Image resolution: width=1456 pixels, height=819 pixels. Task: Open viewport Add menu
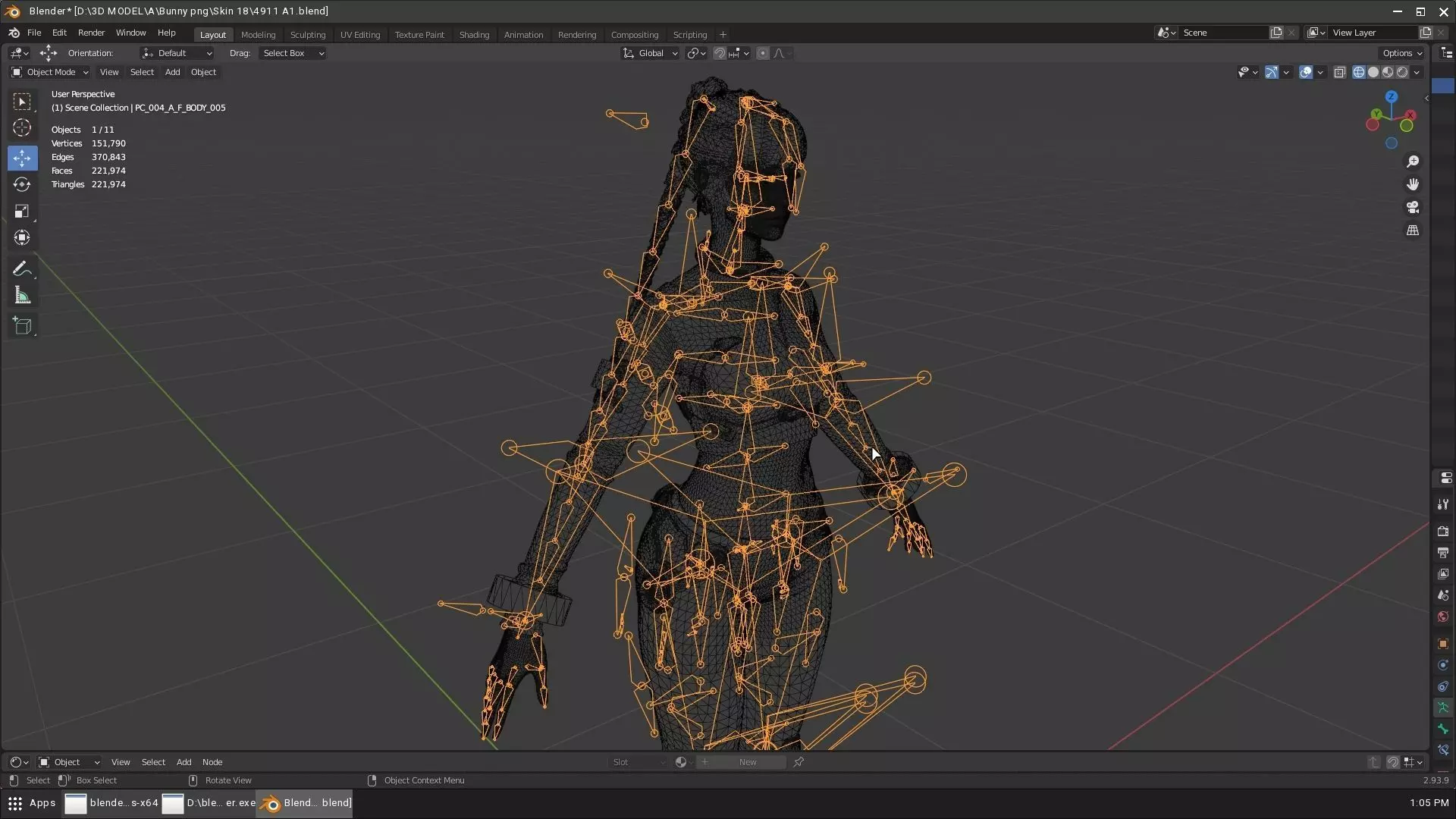172,72
